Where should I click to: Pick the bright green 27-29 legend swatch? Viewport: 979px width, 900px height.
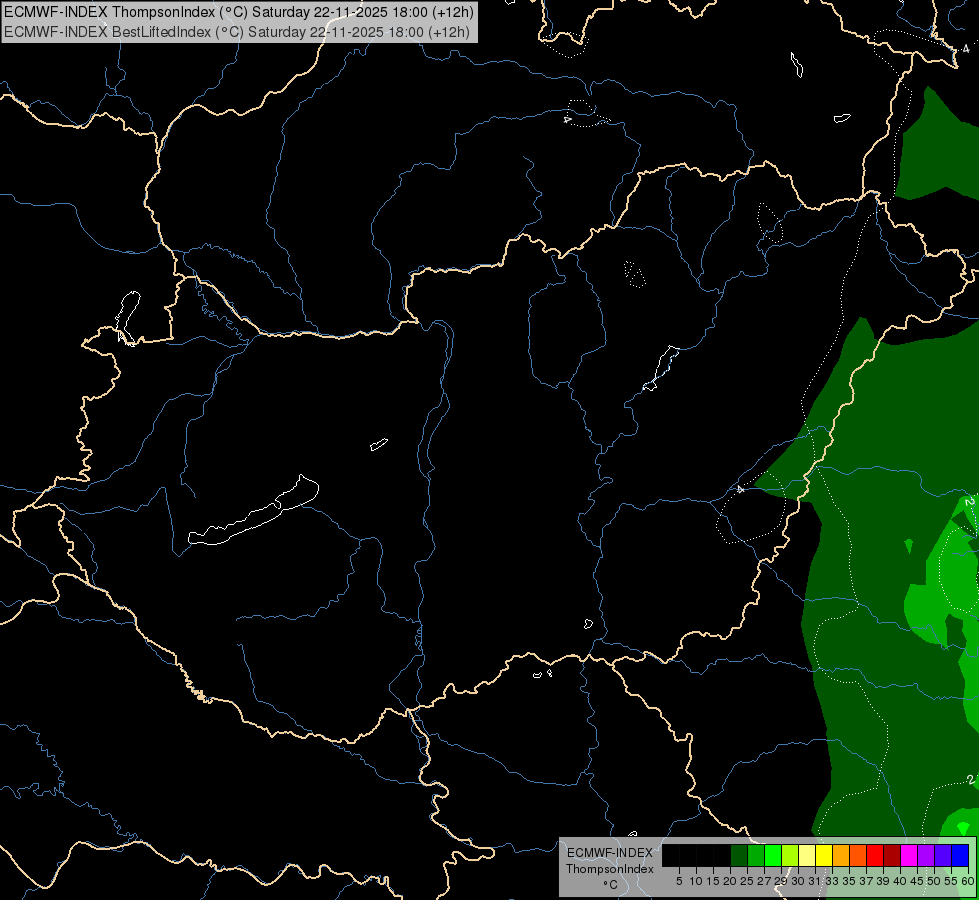(x=773, y=855)
